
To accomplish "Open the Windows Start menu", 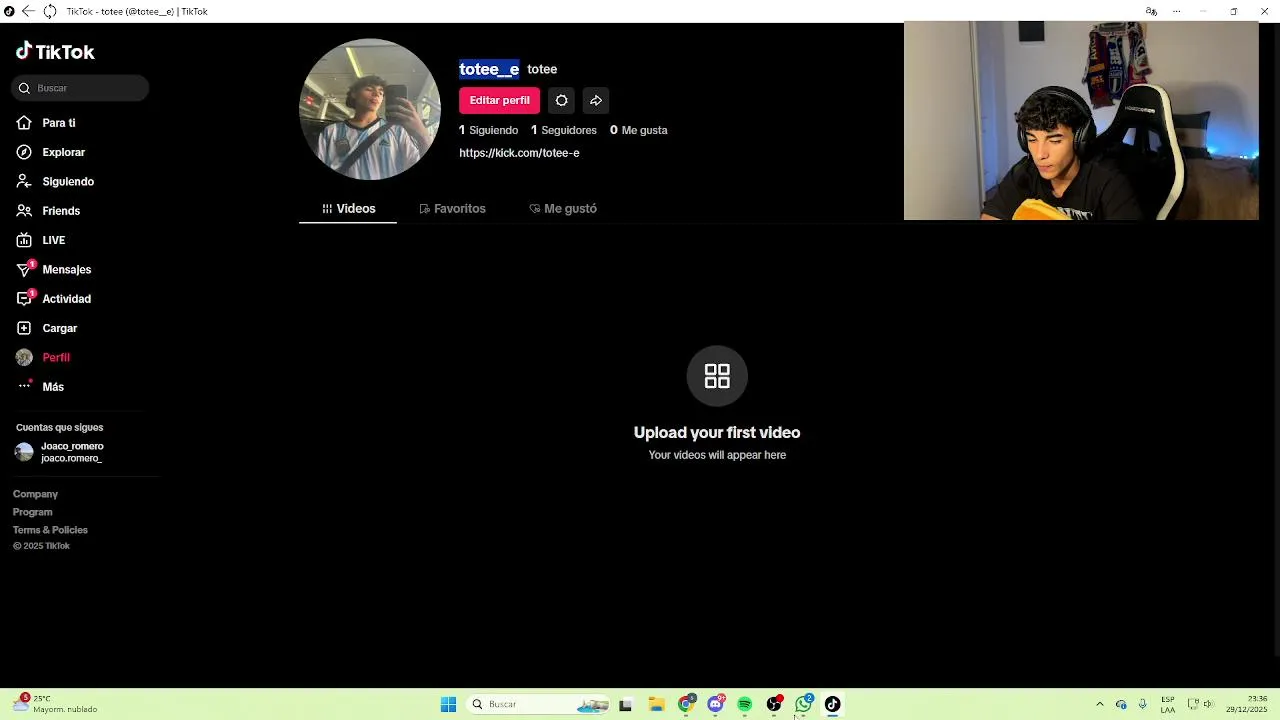I will (x=448, y=704).
